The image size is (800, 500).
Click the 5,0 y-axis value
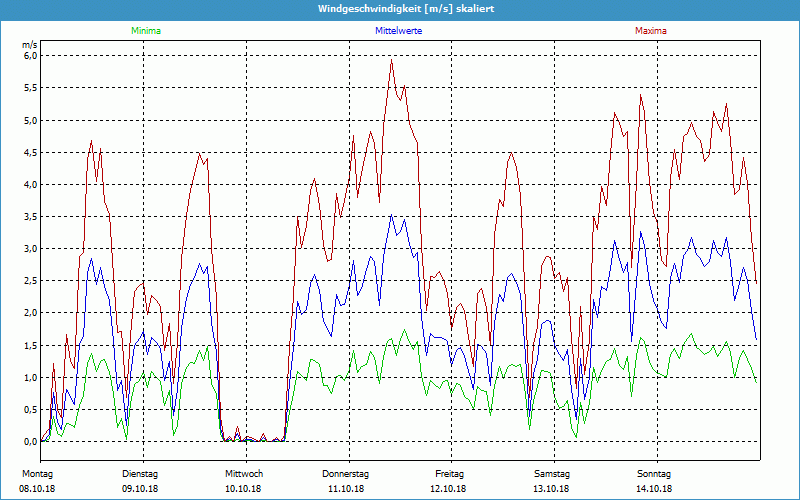31,120
